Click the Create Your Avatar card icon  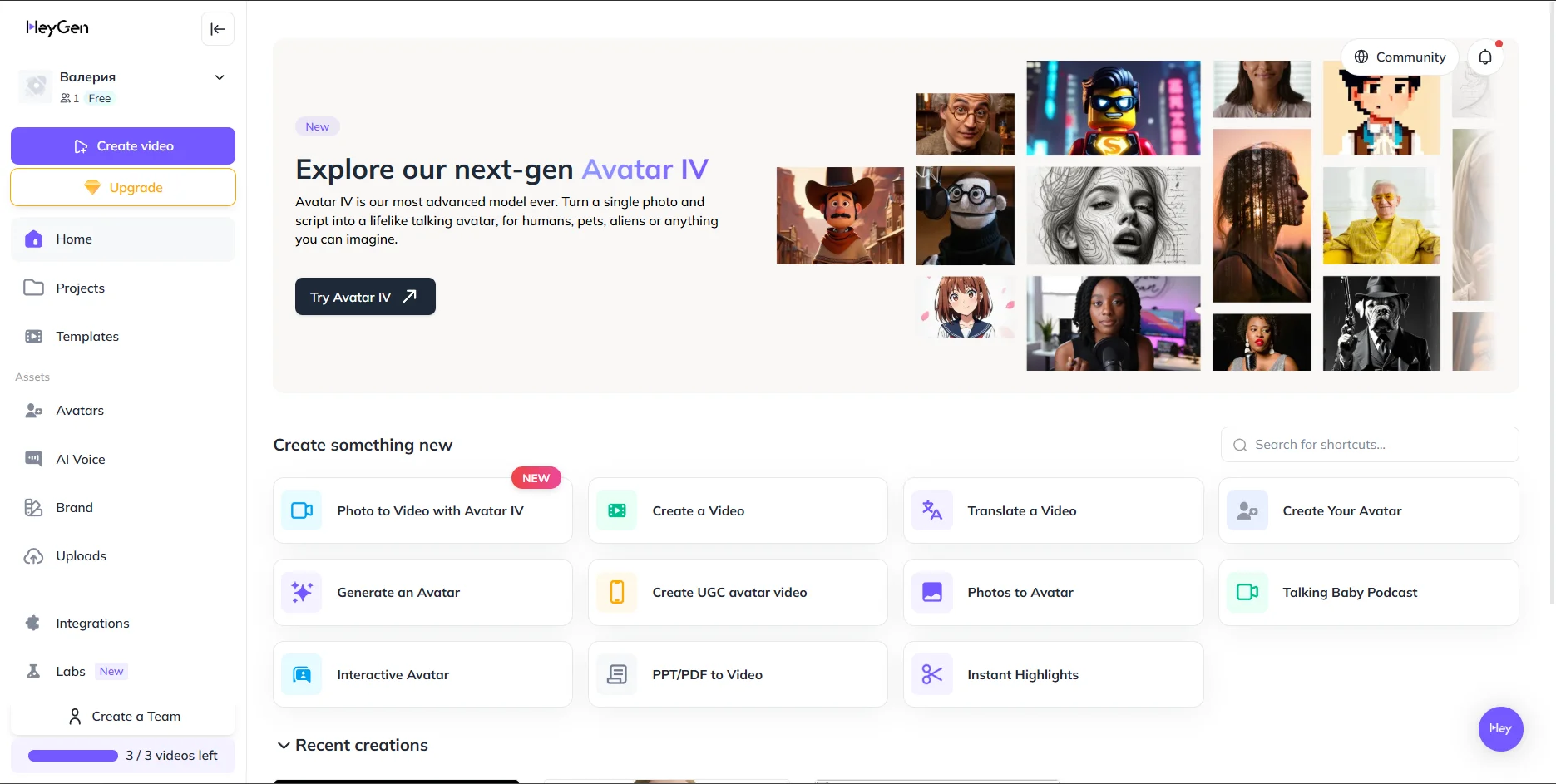tap(1247, 510)
